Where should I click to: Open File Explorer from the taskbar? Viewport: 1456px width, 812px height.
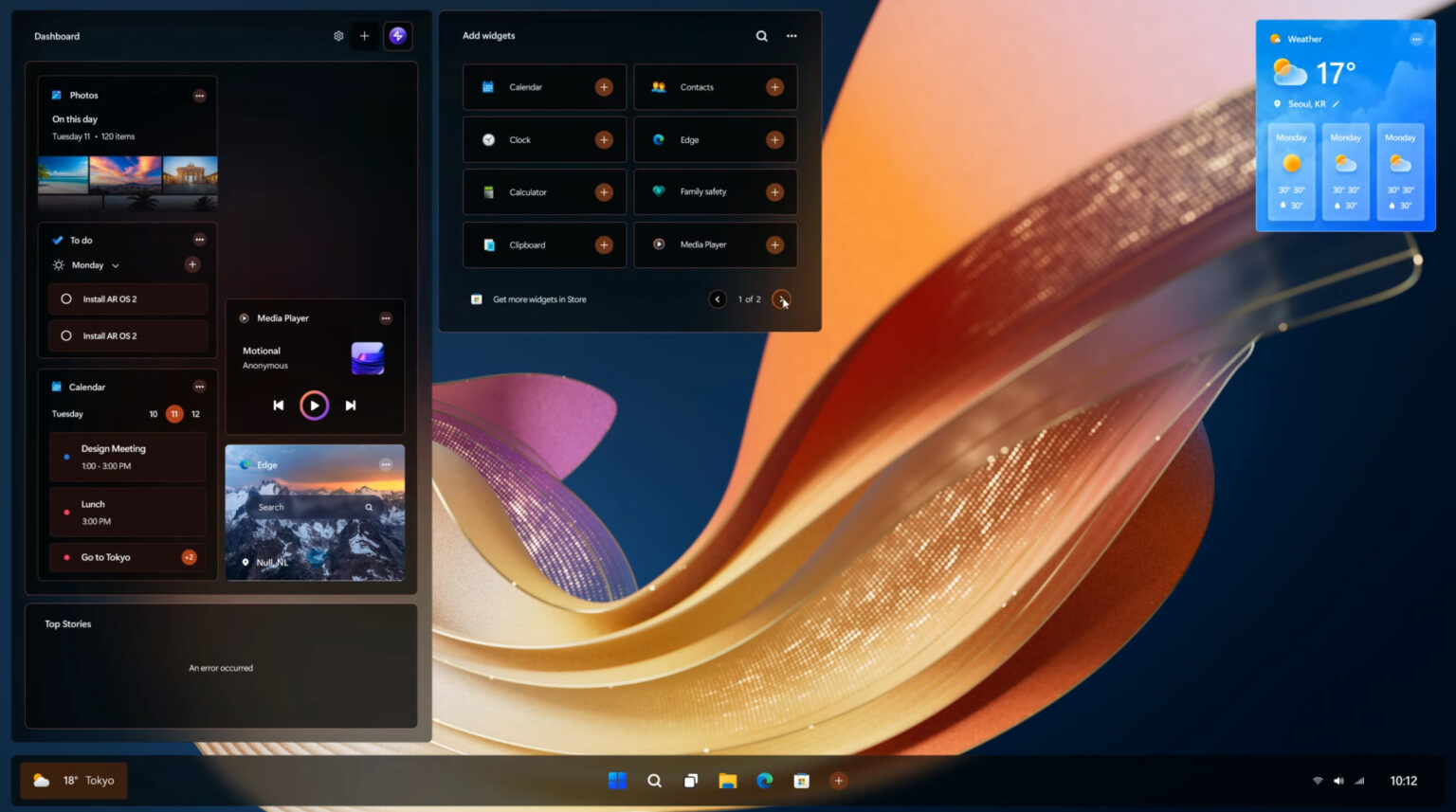(727, 780)
